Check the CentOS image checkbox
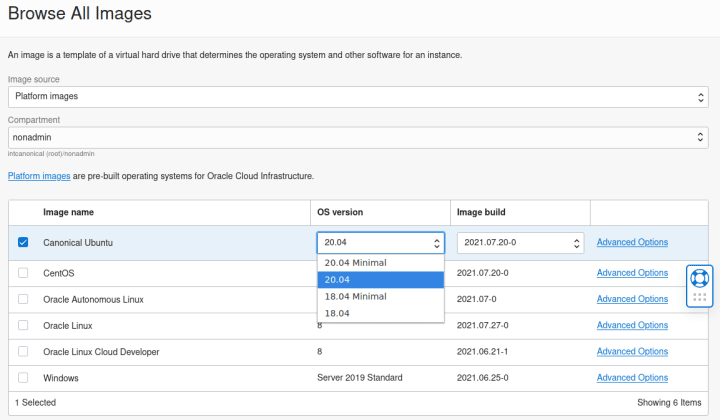Screen dimensions: 720x420 point(24,273)
